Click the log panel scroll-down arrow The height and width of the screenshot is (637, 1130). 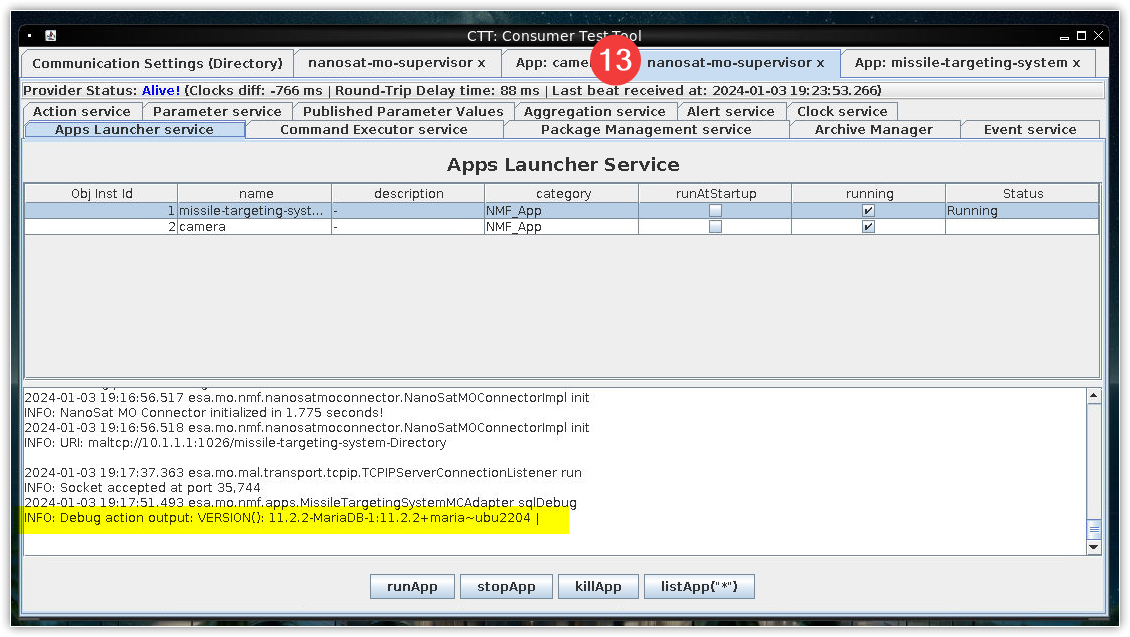1093,547
